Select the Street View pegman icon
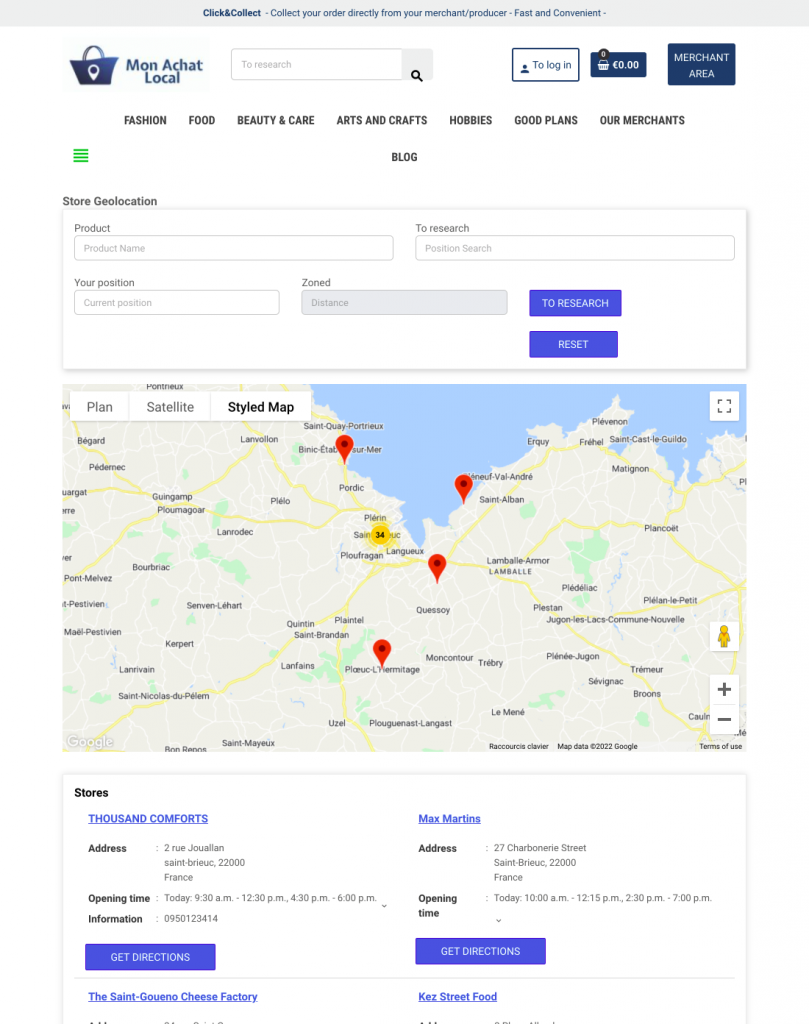Image resolution: width=809 pixels, height=1024 pixels. pos(724,636)
